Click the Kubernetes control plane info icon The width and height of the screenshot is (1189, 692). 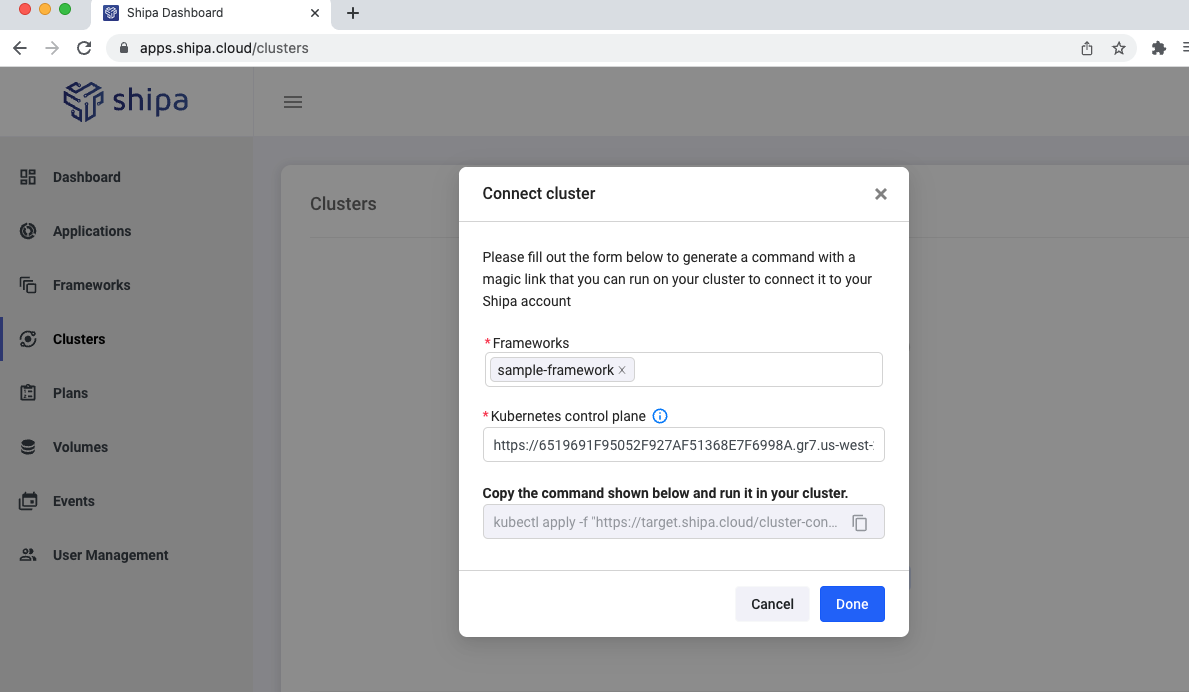click(x=660, y=416)
